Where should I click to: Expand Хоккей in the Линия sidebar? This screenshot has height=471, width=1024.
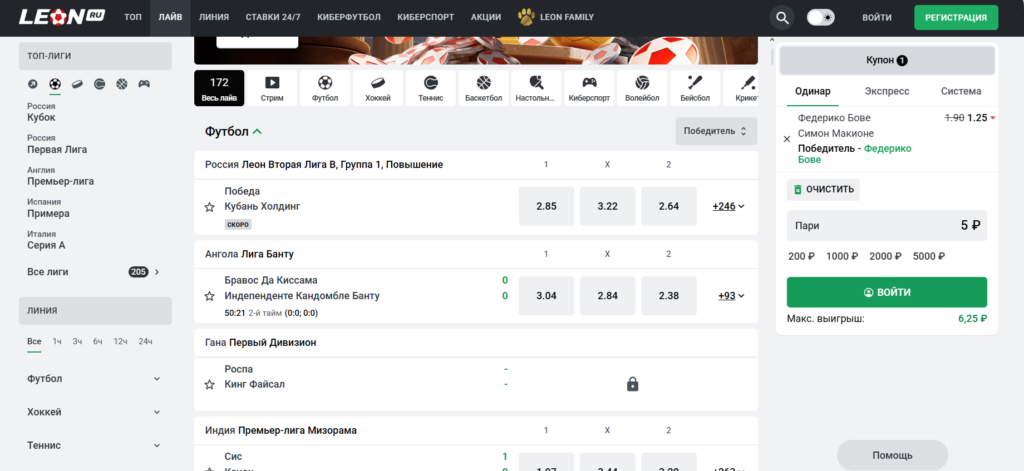(93, 412)
